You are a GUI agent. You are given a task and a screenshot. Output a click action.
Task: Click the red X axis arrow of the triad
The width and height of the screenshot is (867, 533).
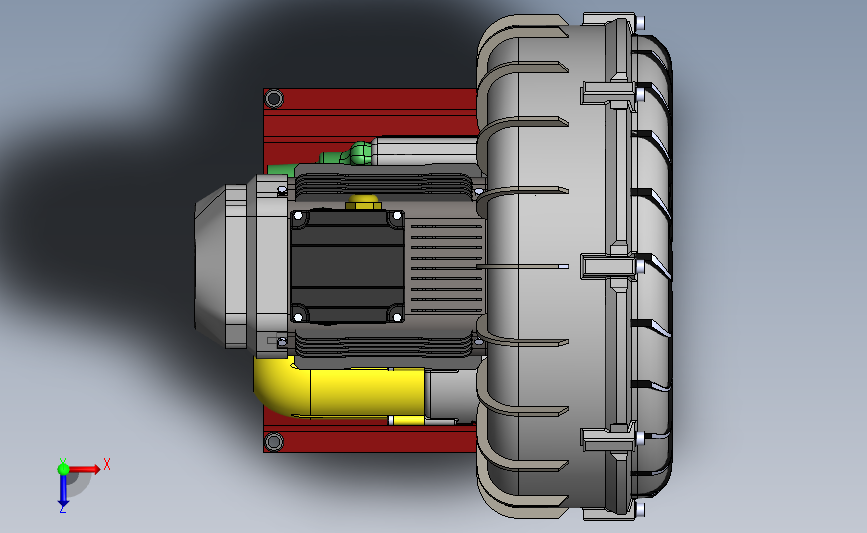coord(85,469)
